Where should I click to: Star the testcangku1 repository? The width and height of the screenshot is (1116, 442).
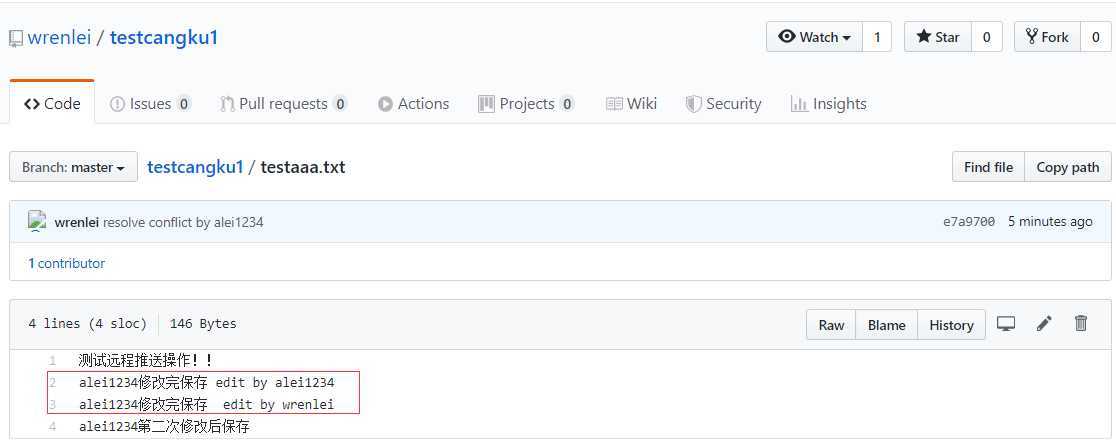coord(937,37)
